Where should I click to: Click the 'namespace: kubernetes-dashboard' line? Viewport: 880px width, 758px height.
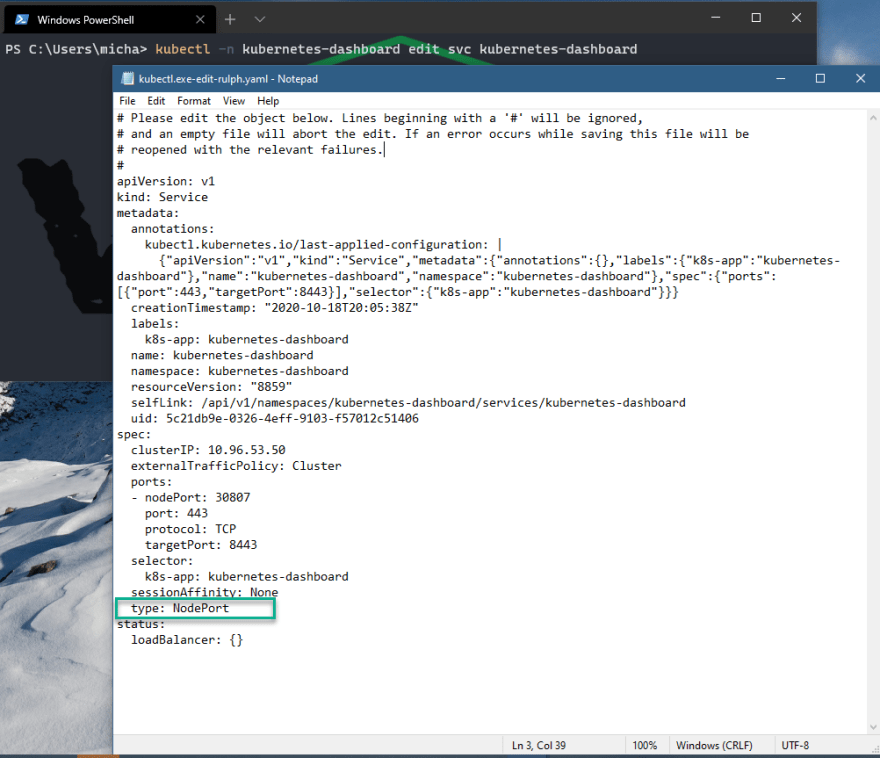pos(240,371)
